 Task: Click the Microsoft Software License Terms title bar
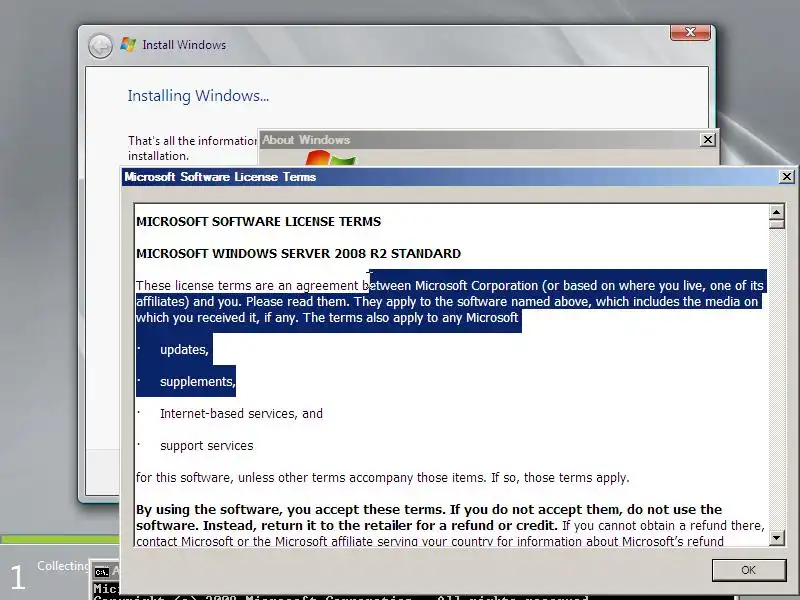tap(449, 177)
